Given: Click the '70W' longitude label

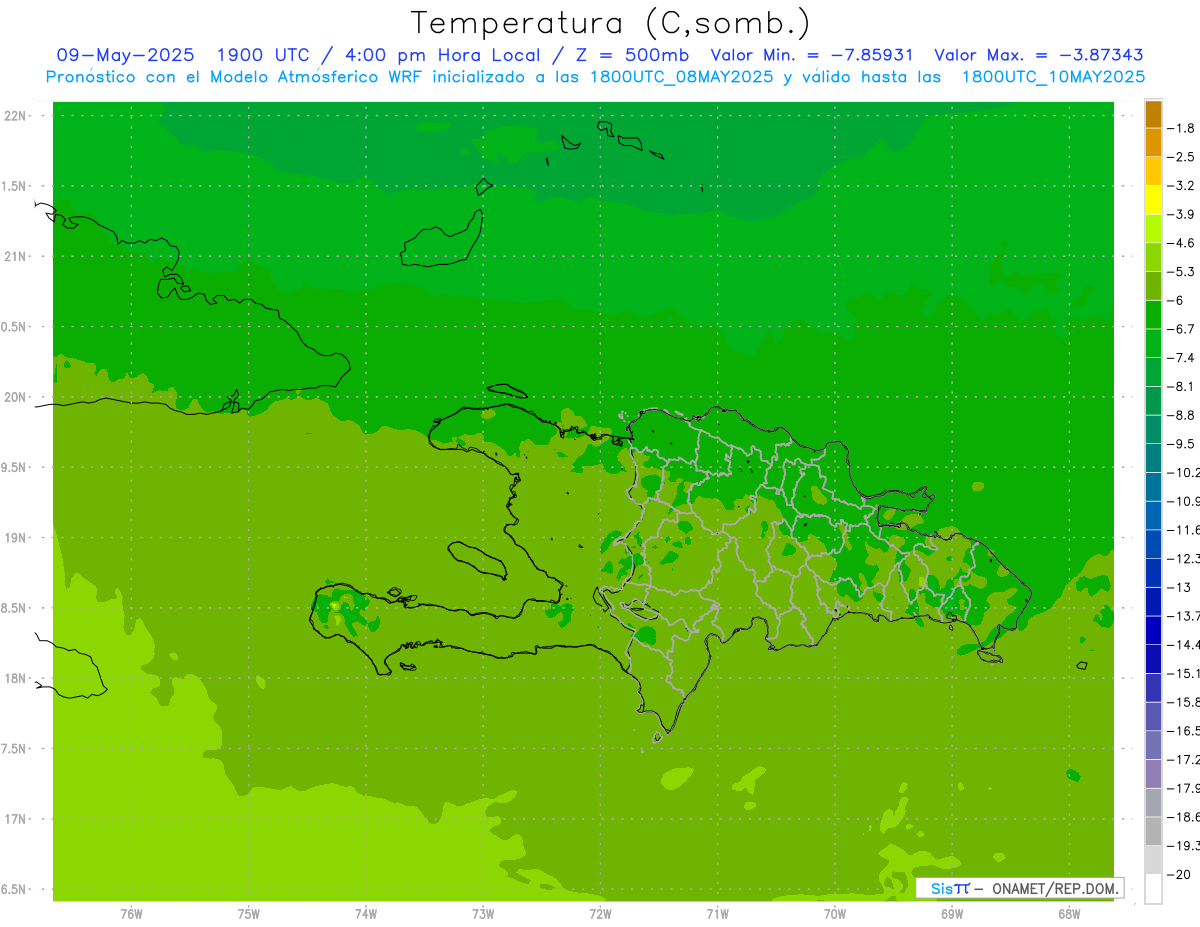Looking at the screenshot, I should [835, 914].
